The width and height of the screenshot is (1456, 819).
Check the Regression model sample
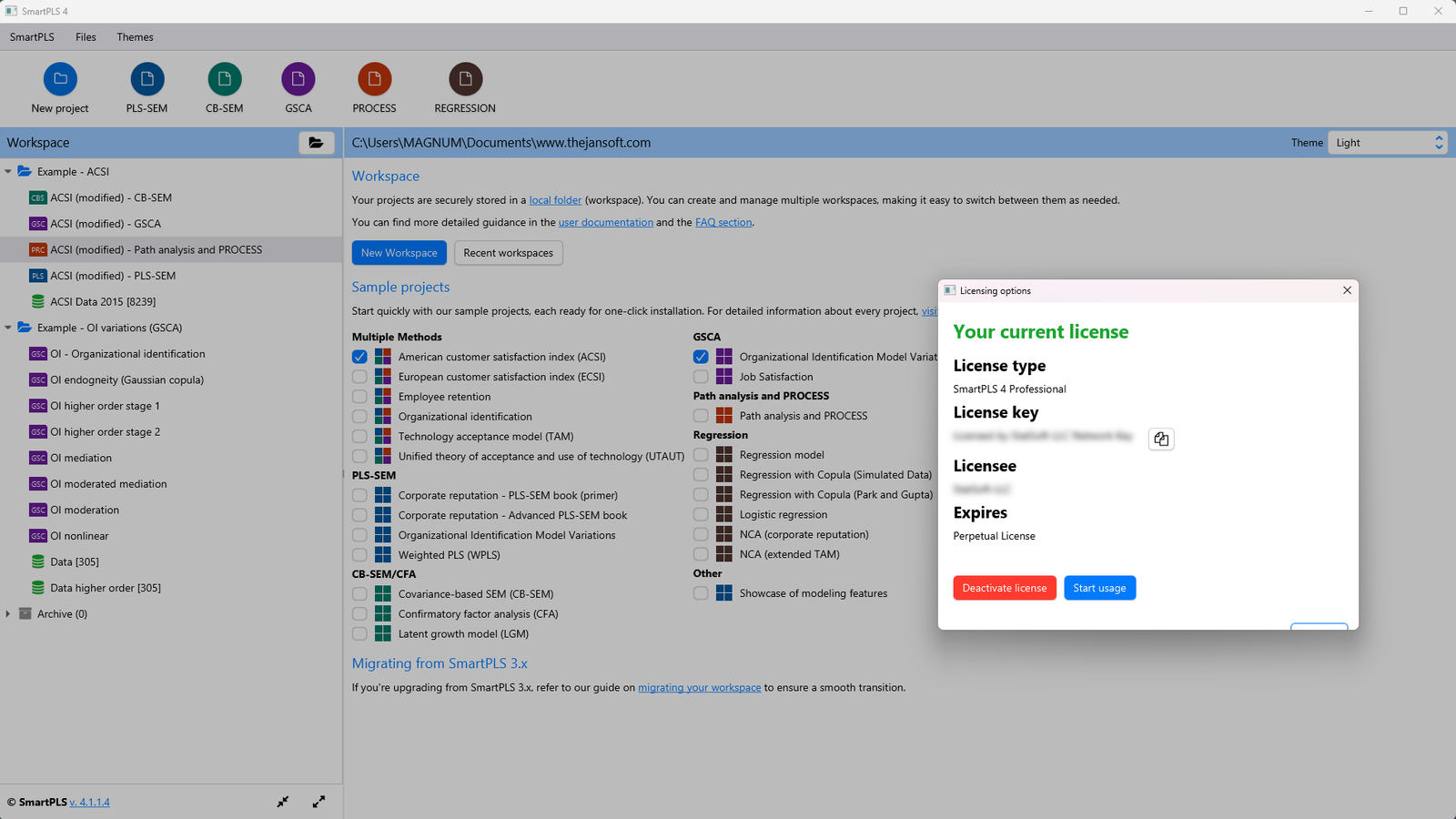701,455
